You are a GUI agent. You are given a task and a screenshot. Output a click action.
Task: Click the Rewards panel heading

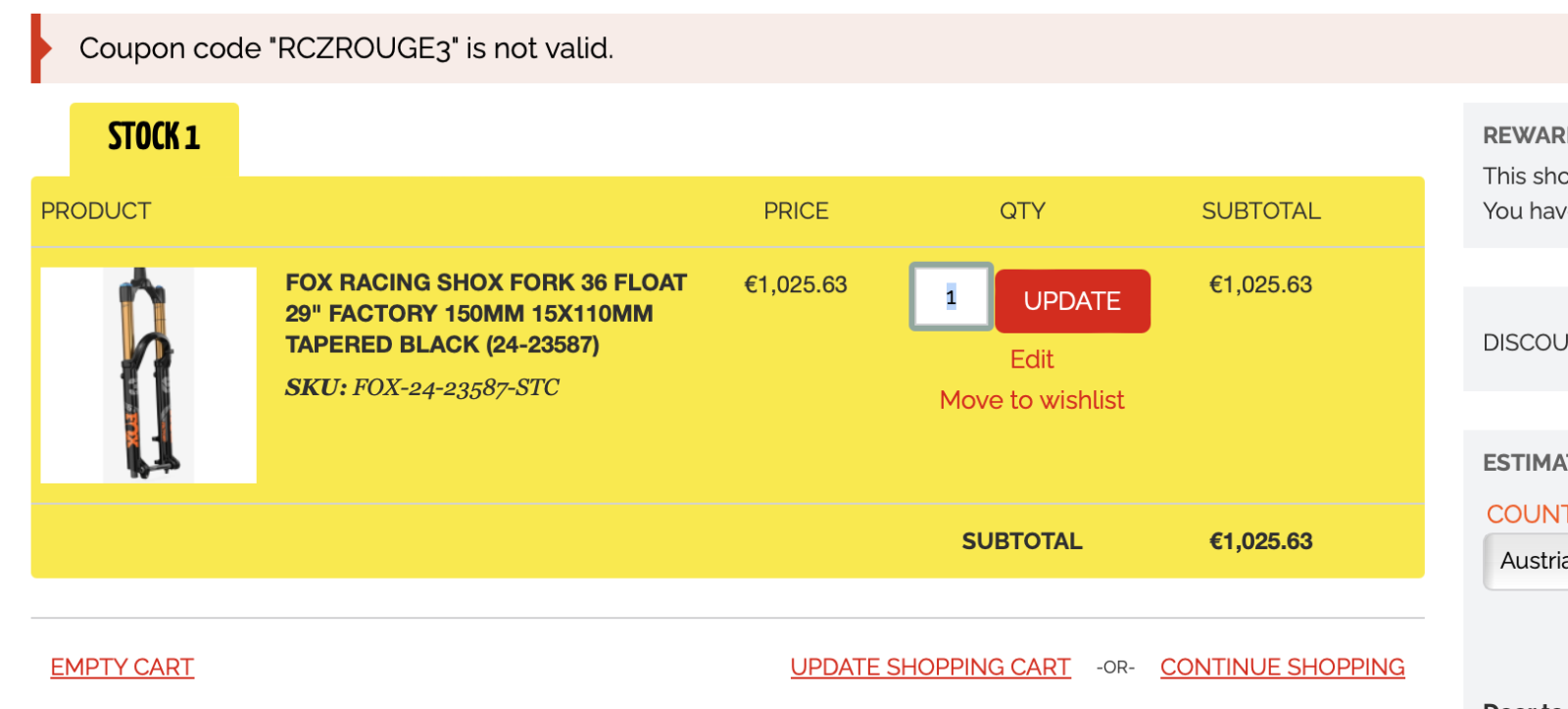pos(1524,135)
